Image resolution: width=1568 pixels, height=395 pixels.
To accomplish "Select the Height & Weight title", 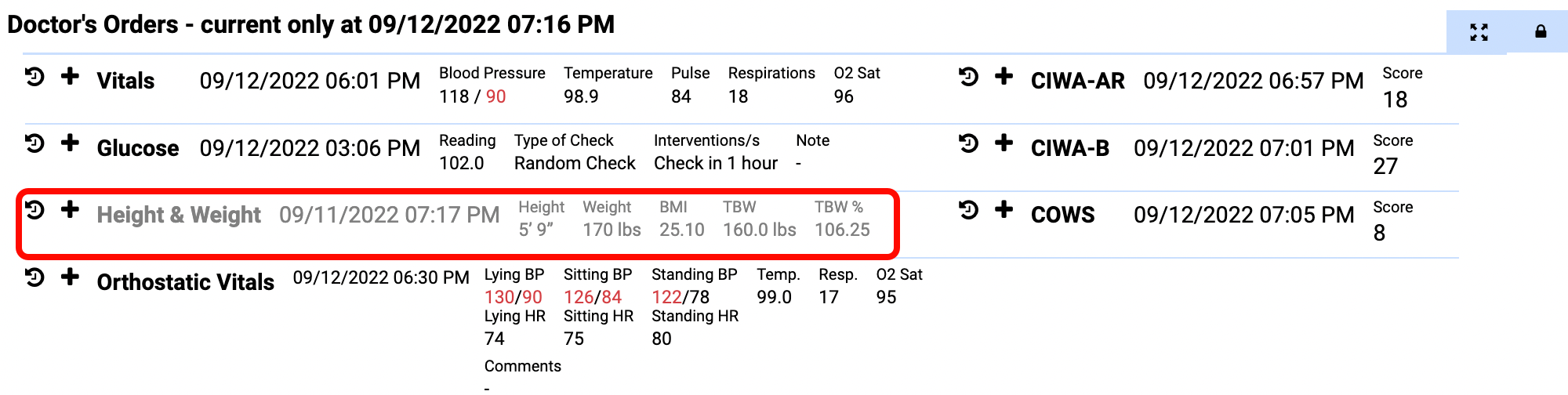I will [179, 215].
